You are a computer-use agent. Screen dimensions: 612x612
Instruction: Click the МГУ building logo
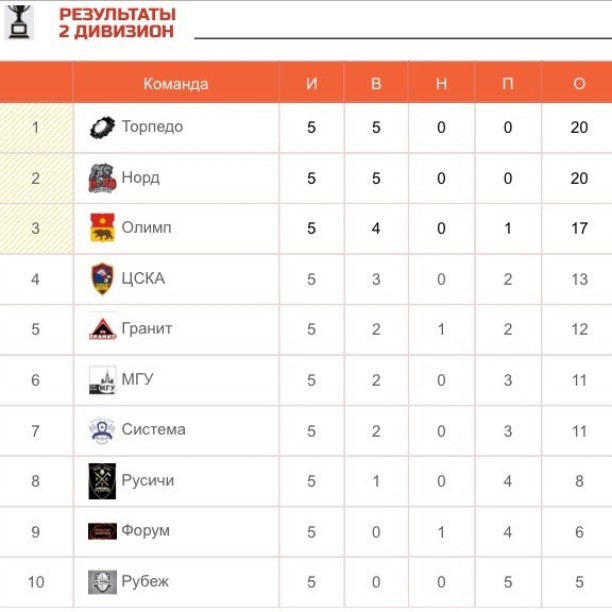click(x=102, y=380)
